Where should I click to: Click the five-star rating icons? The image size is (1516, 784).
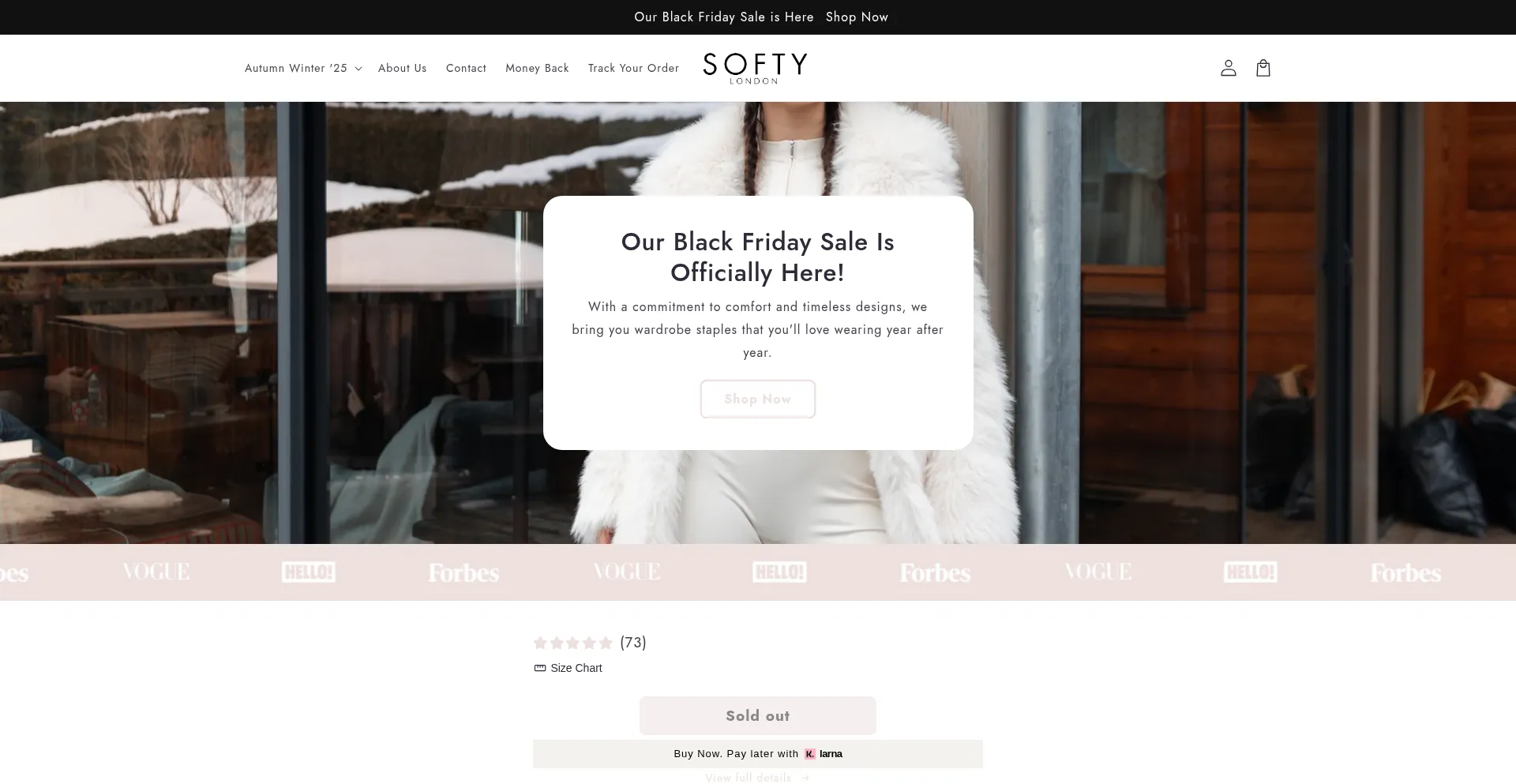click(x=573, y=643)
